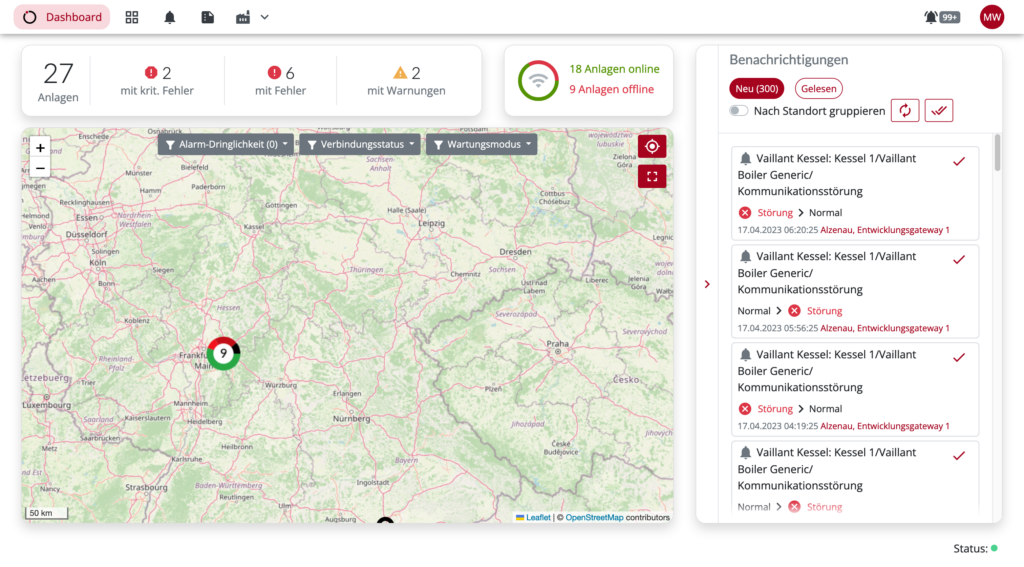Viewport: 1024px width, 567px height.
Task: Open the grid overview icon in navbar
Action: click(x=132, y=17)
